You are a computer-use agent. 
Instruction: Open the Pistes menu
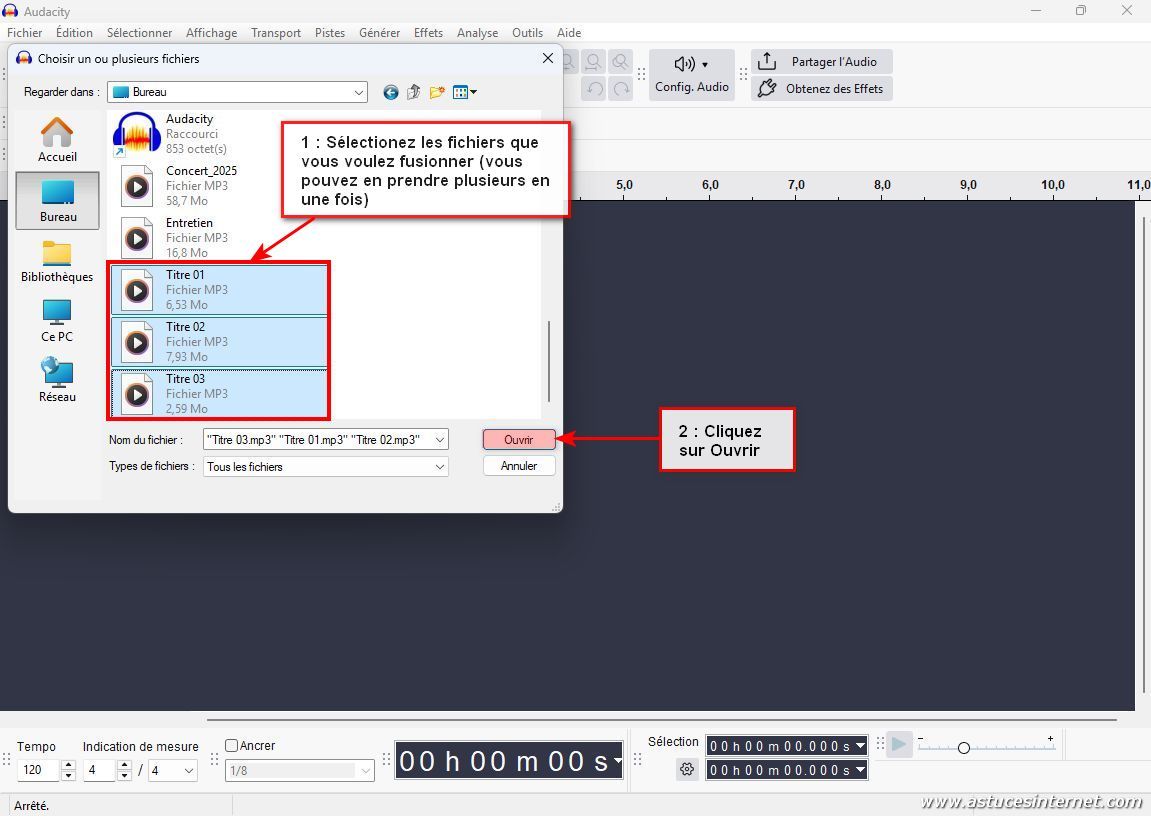[x=330, y=33]
